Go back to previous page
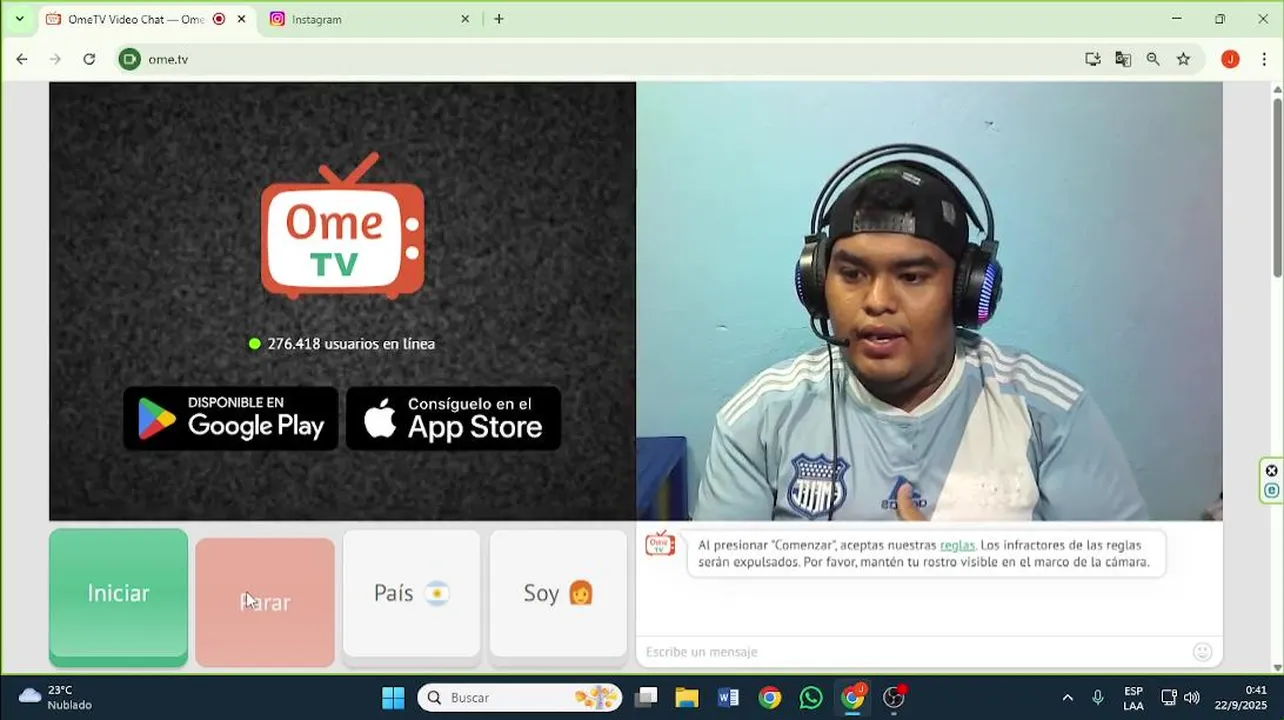This screenshot has width=1284, height=720. pos(22,59)
